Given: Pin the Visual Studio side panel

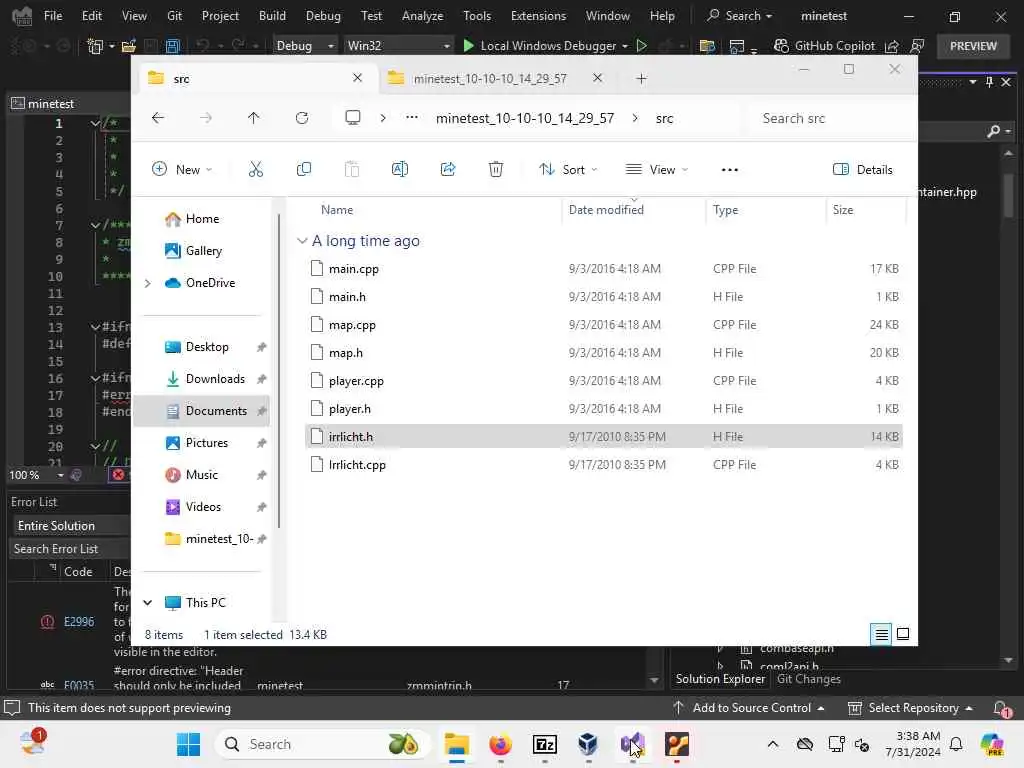Looking at the screenshot, I should tap(989, 82).
